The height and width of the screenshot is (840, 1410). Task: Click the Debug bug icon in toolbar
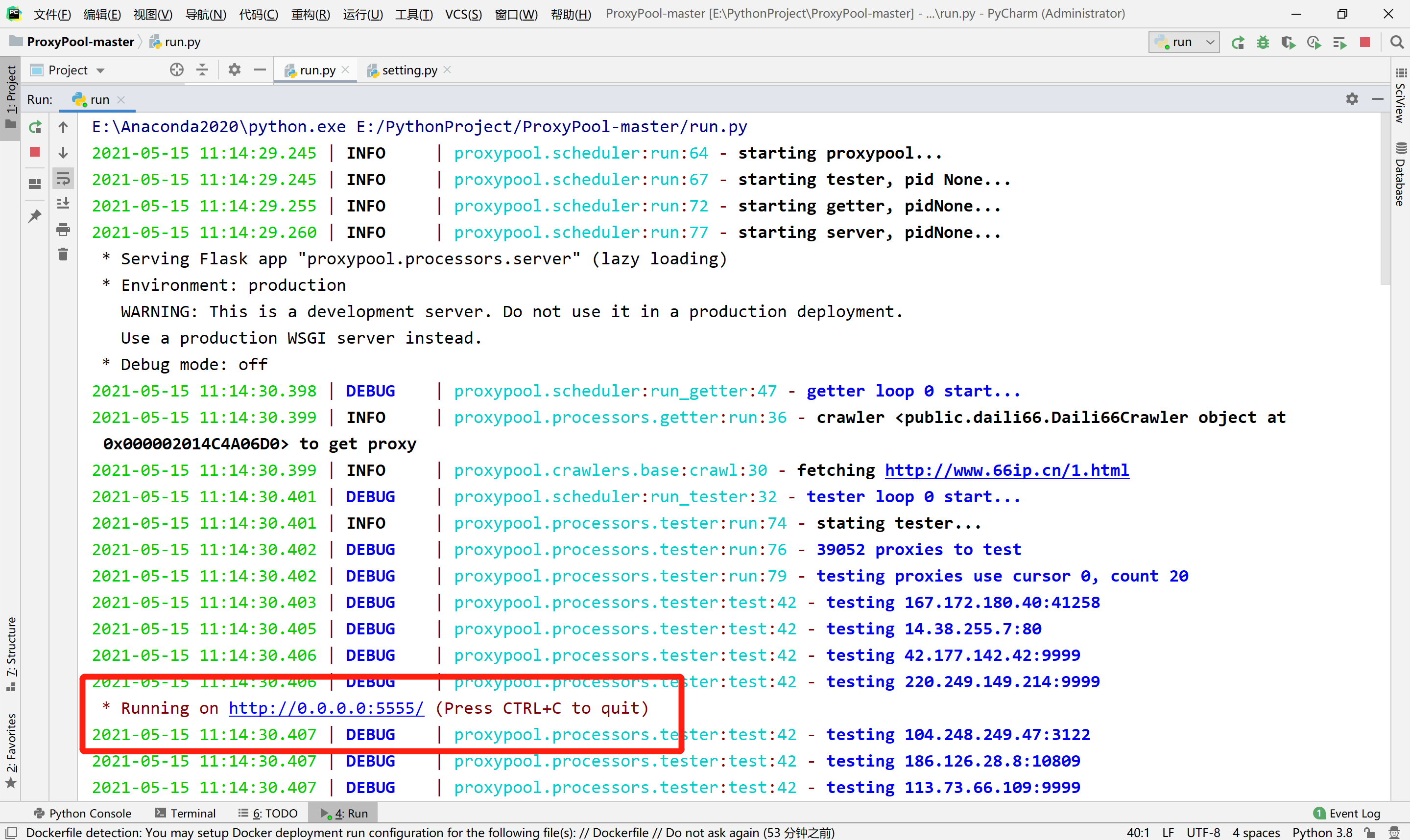[x=1263, y=43]
